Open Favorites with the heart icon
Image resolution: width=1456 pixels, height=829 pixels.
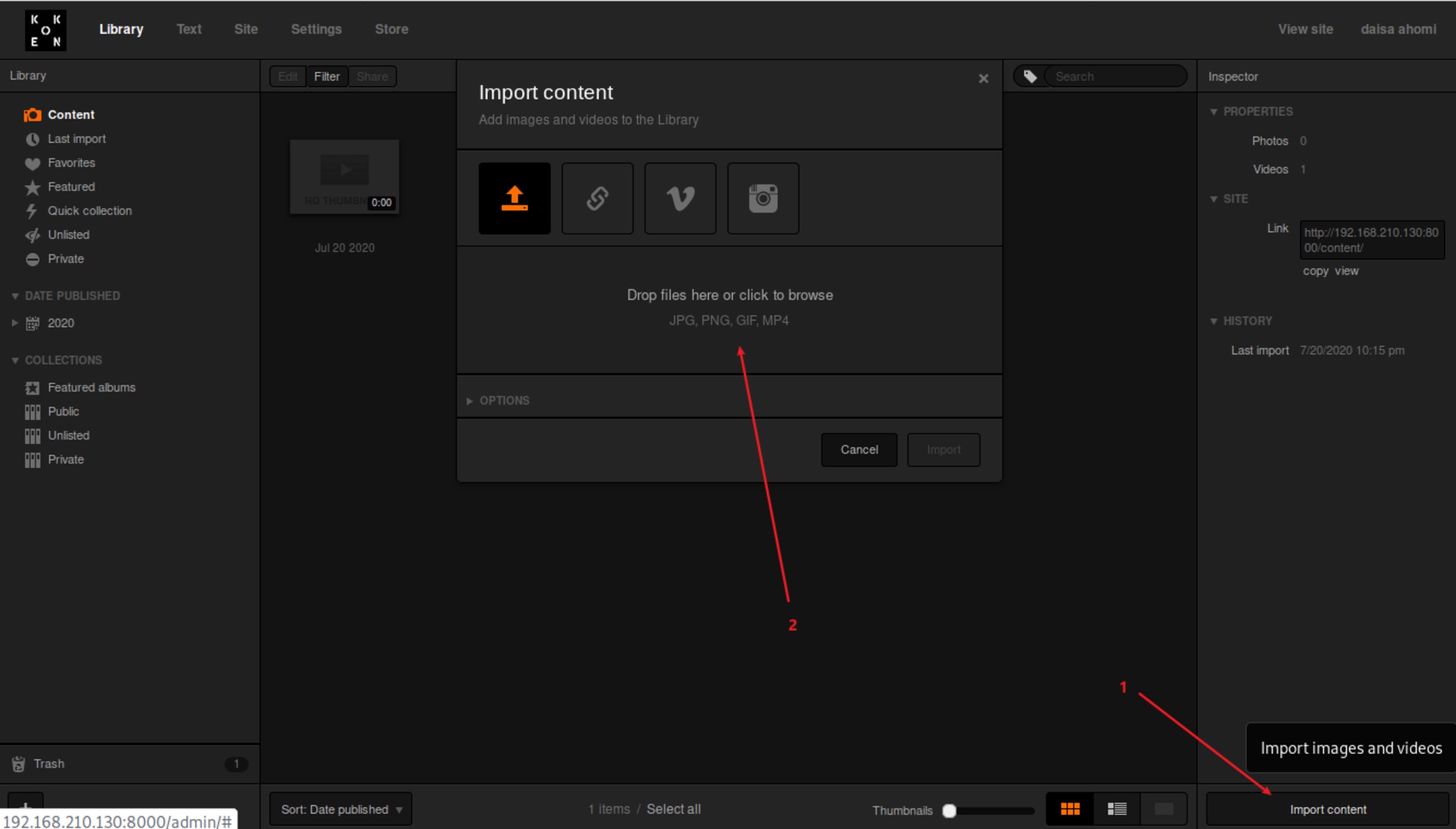[71, 163]
